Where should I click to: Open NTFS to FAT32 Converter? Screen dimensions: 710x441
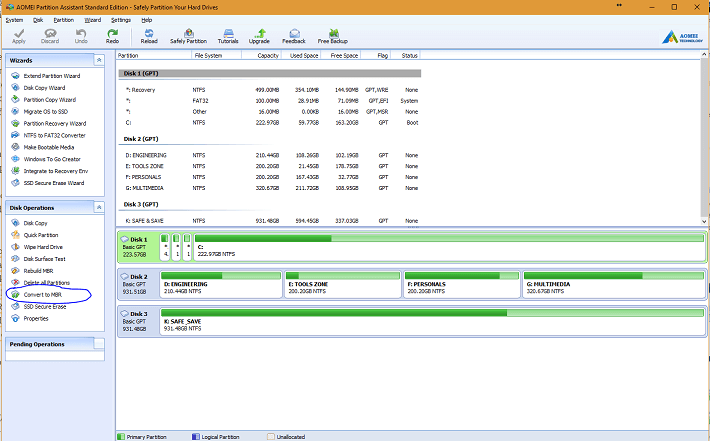click(x=54, y=135)
